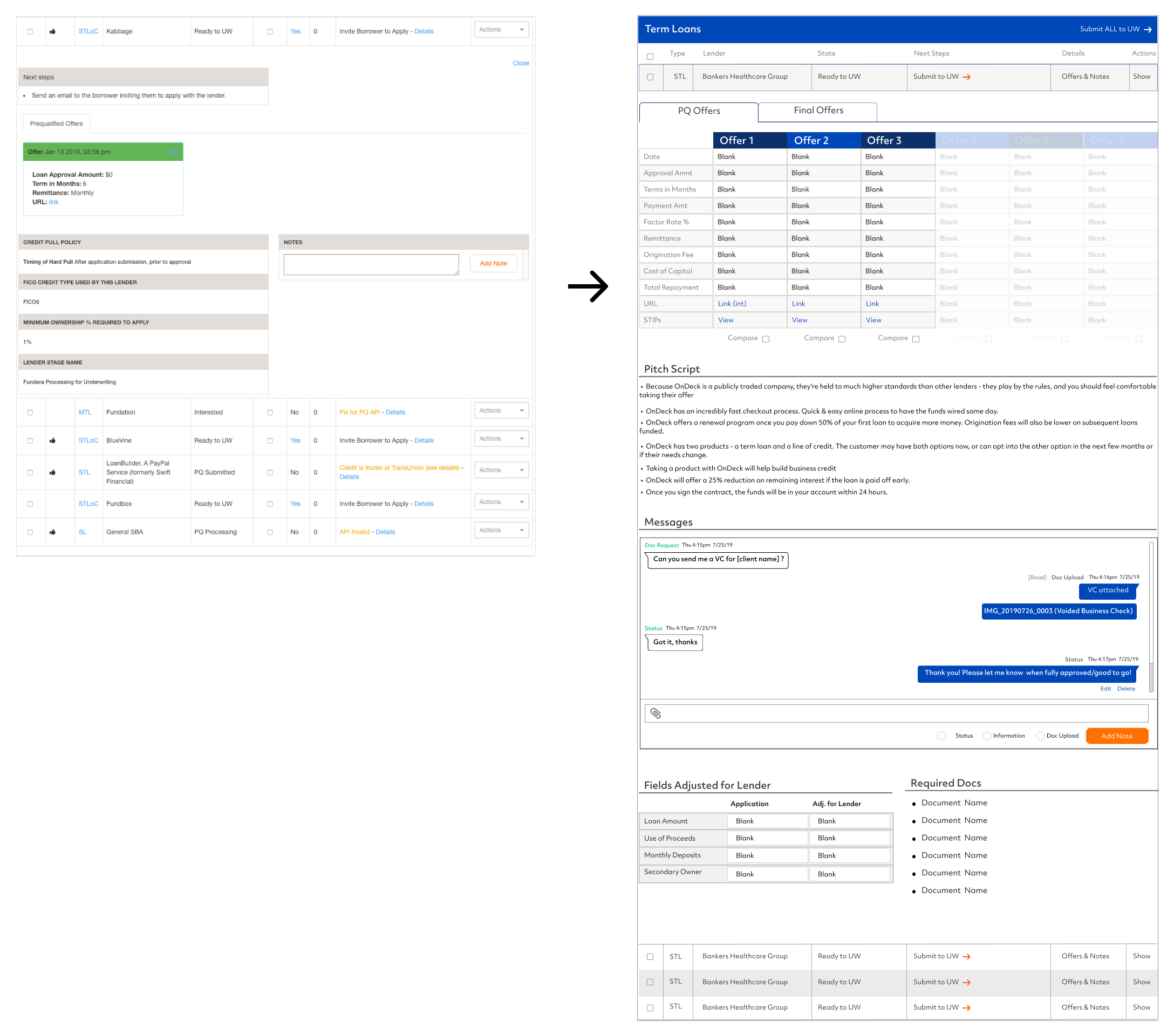
Task: Click Loan Amount Adj. for Lender field
Action: 849,821
